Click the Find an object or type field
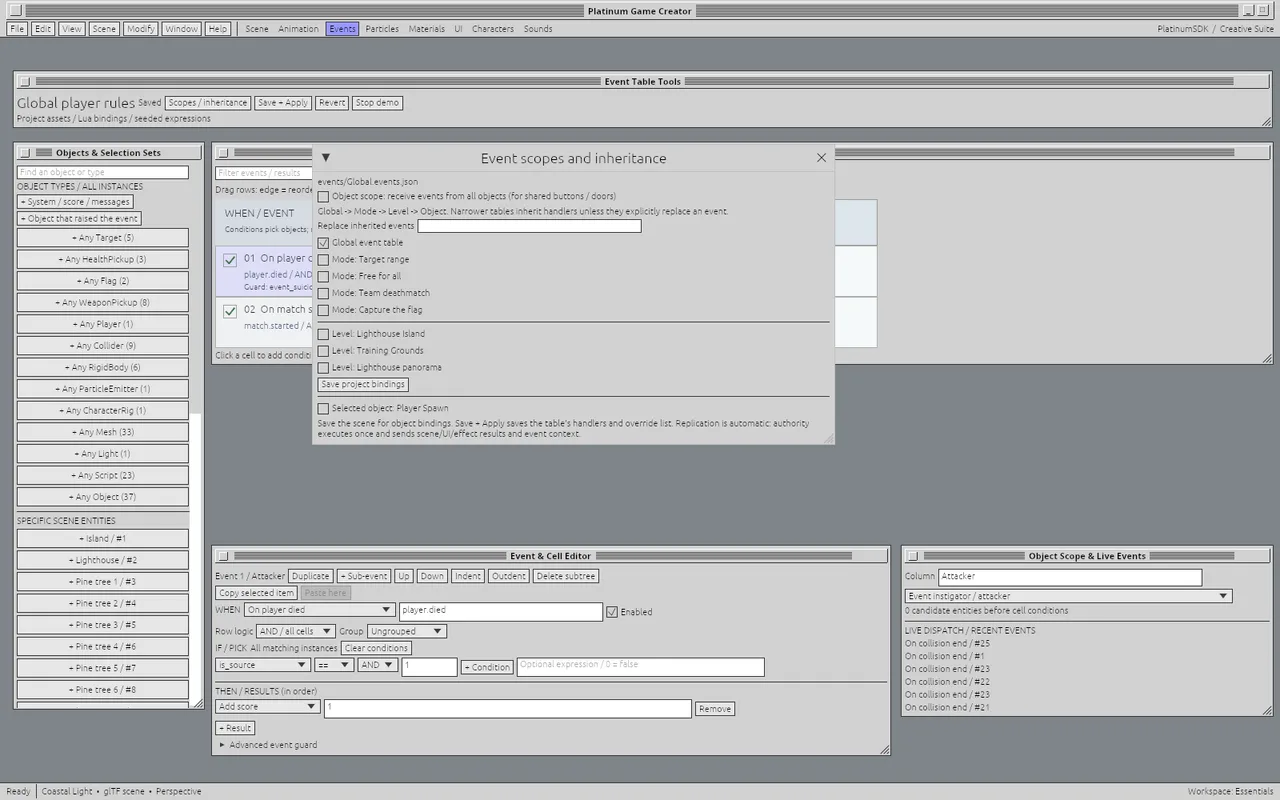Viewport: 1280px width, 800px height. point(103,173)
